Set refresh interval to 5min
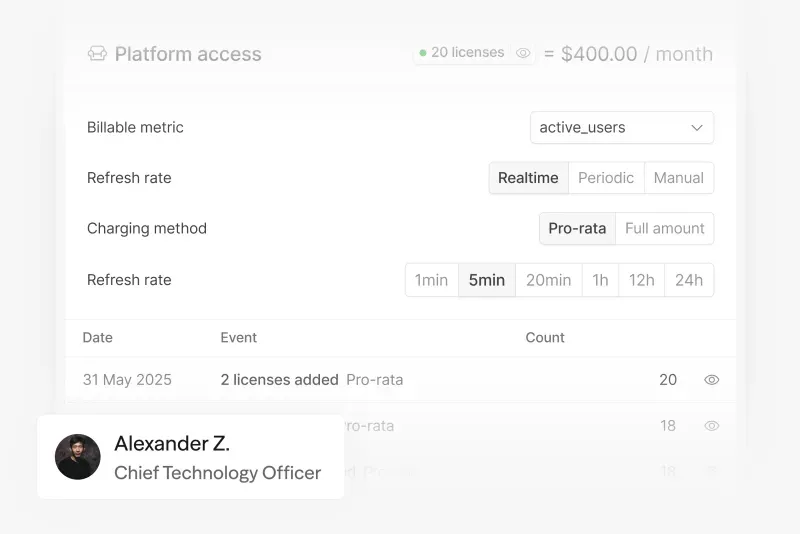 click(x=487, y=280)
